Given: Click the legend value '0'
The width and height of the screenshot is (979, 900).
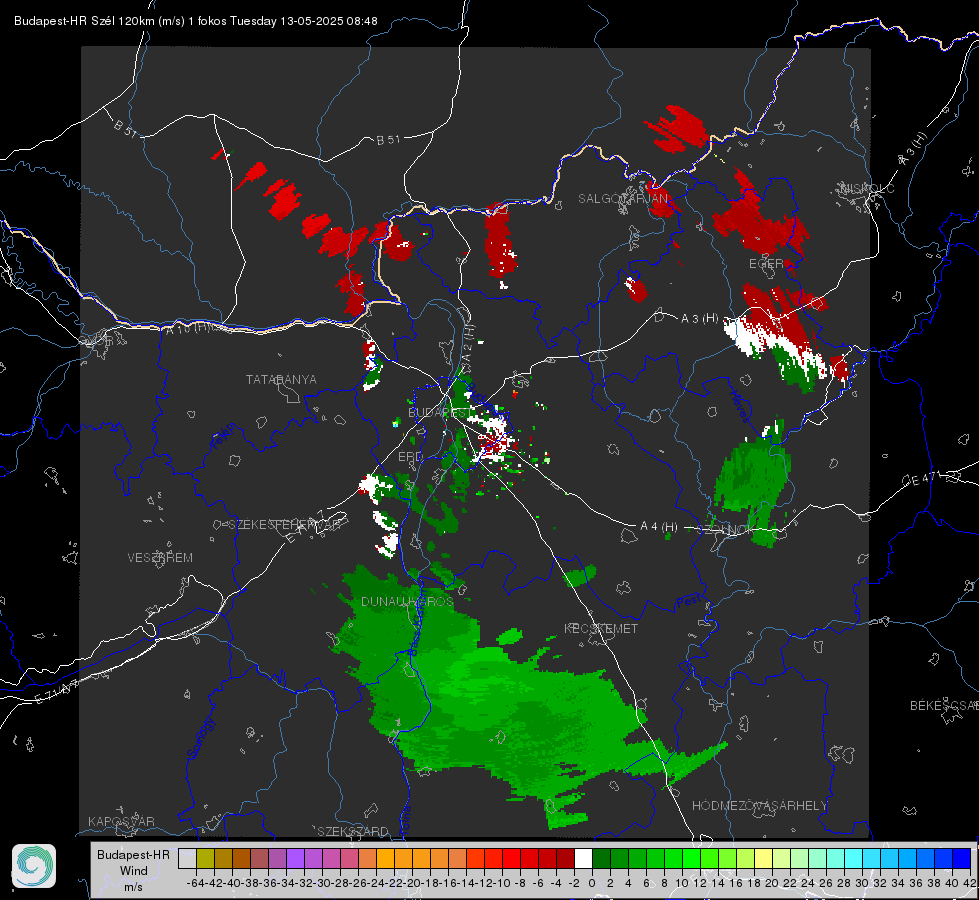Looking at the screenshot, I should point(592,883).
